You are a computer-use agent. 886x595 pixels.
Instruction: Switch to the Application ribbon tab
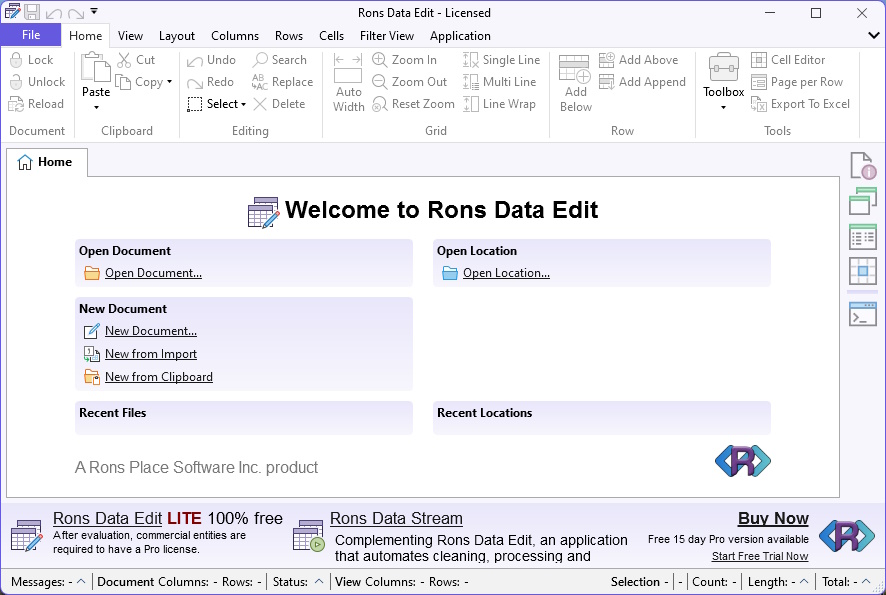[460, 36]
